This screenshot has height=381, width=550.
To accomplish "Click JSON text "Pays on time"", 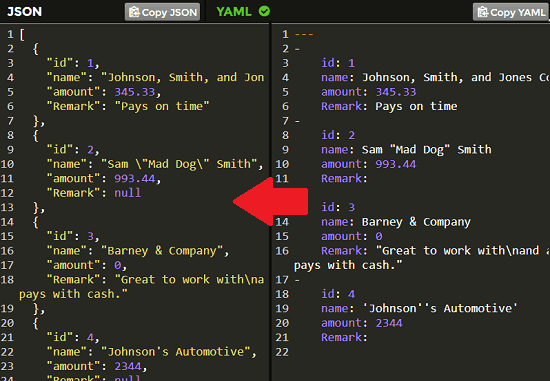I will 162,106.
